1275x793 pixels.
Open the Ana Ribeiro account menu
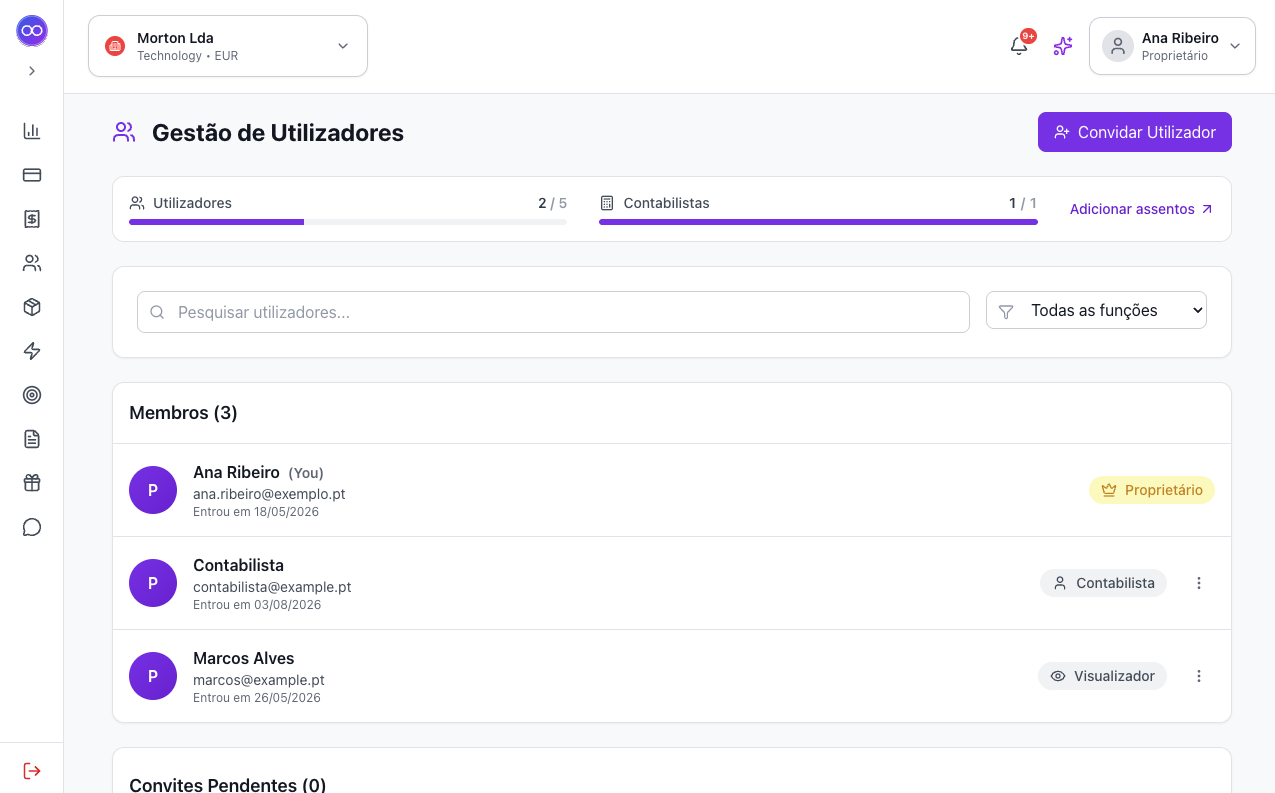coord(1172,46)
